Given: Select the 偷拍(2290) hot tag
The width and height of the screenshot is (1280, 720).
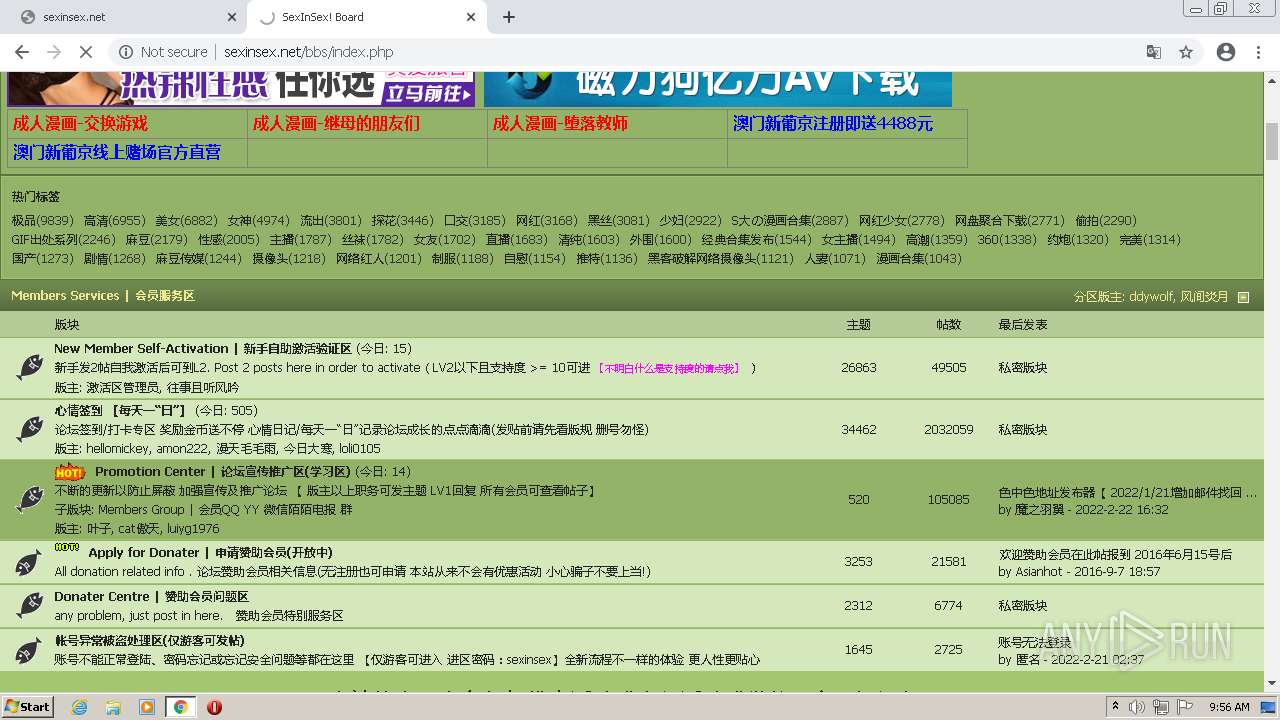Looking at the screenshot, I should coord(1106,221).
